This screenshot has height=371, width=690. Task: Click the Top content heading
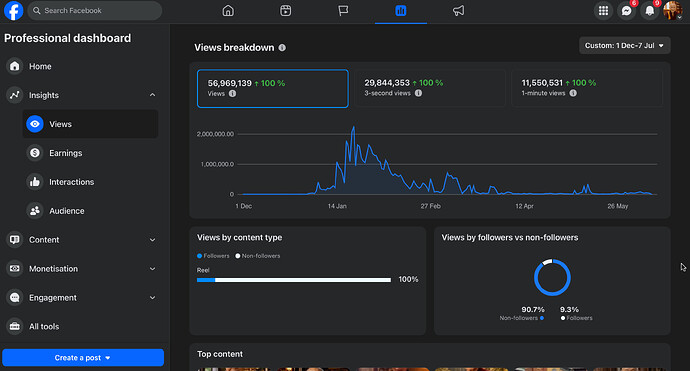coord(220,354)
